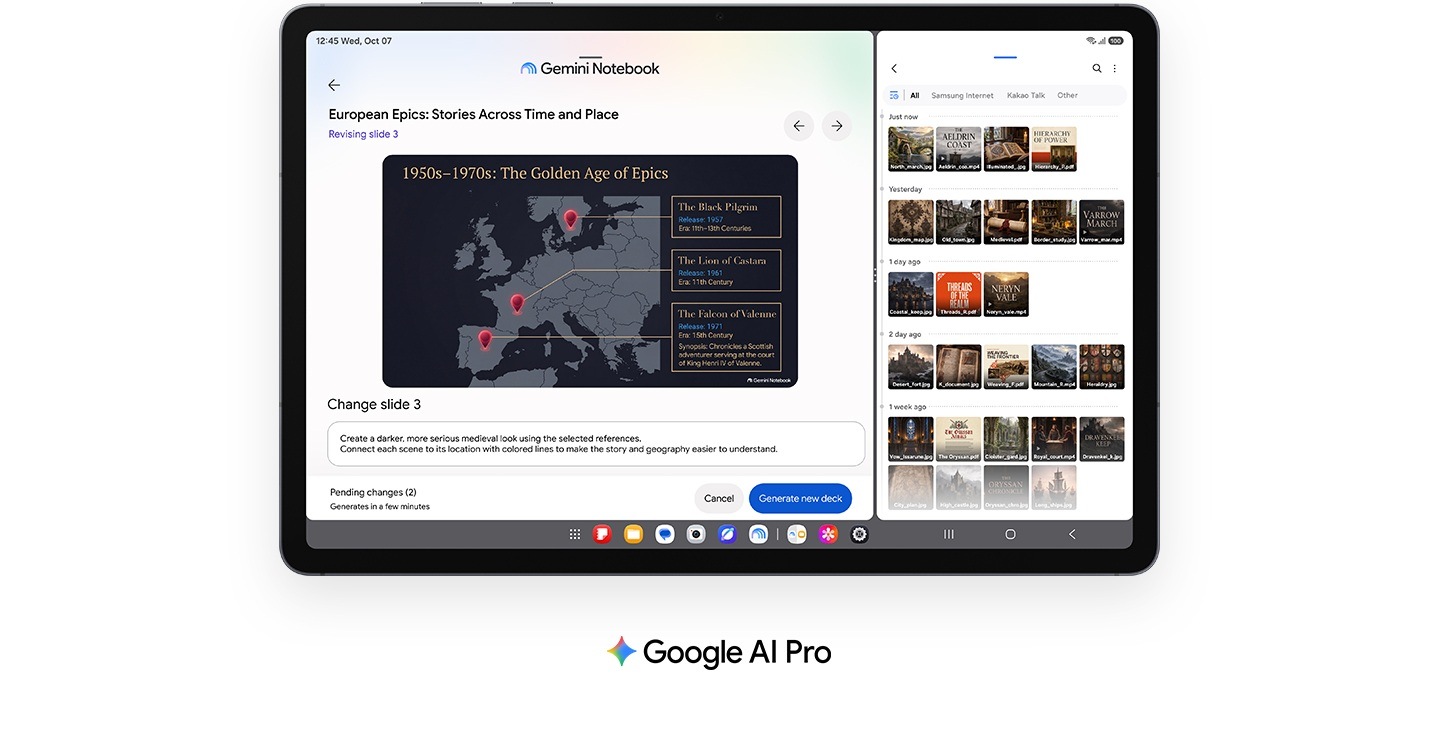Open the three-dot more options menu
Viewport: 1440px width, 751px height.
click(1115, 69)
